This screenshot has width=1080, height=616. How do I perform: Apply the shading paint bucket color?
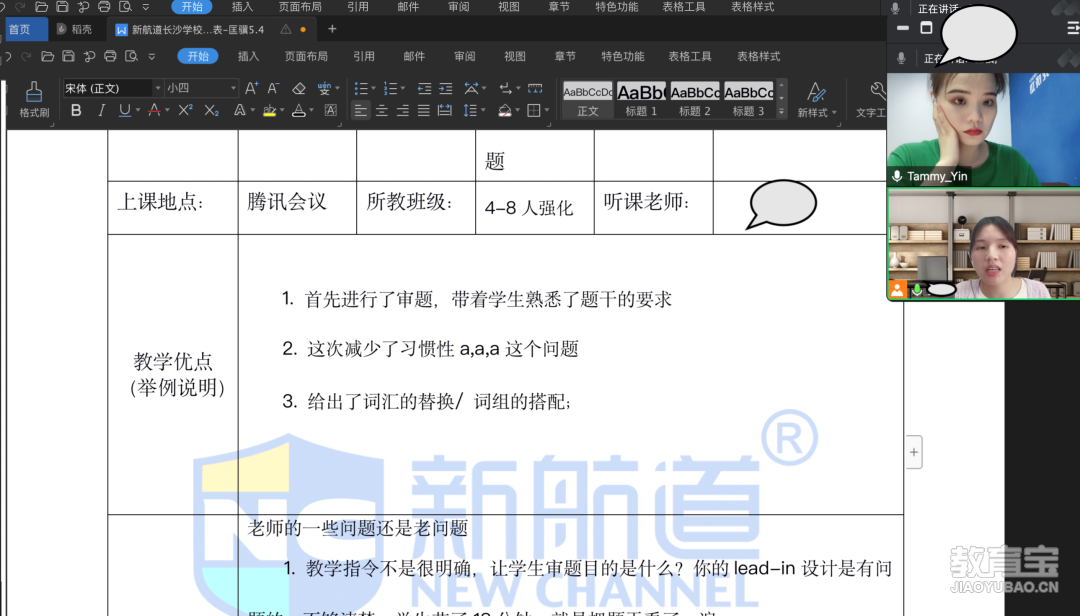[504, 110]
